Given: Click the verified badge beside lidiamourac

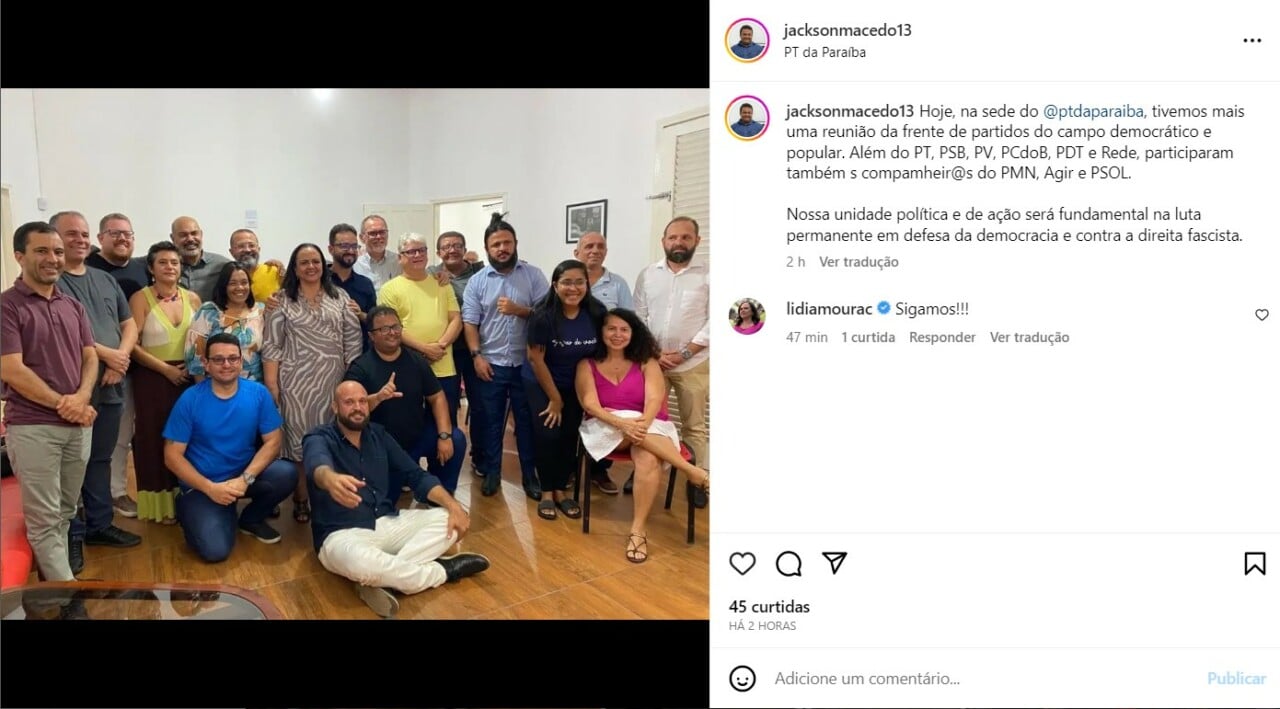Looking at the screenshot, I should pyautogui.click(x=884, y=309).
